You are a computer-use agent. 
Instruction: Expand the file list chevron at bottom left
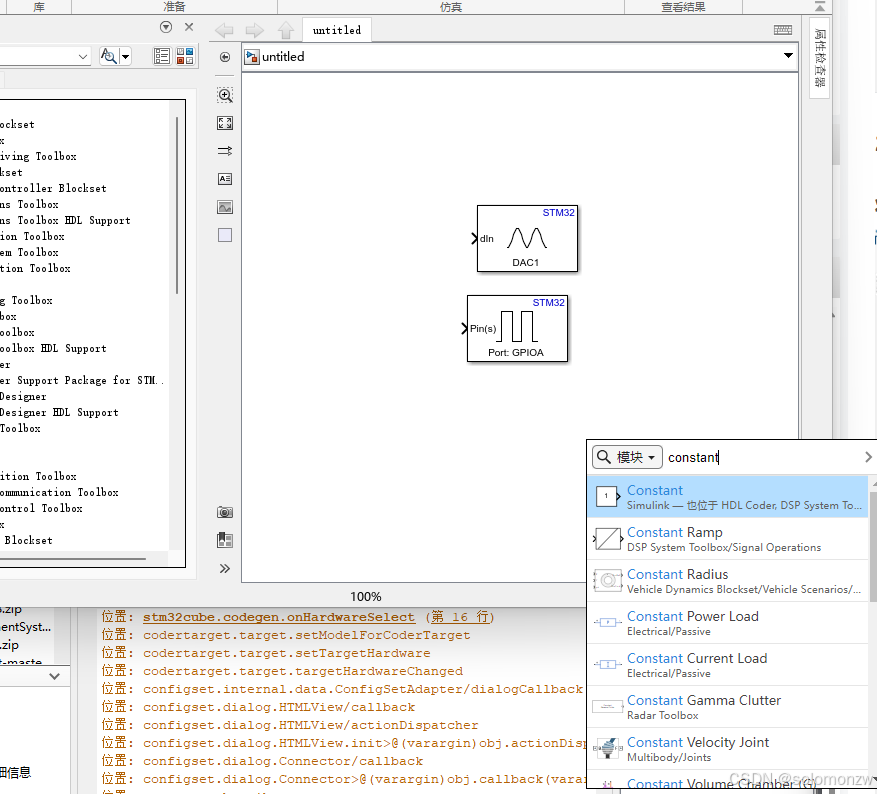[x=54, y=676]
